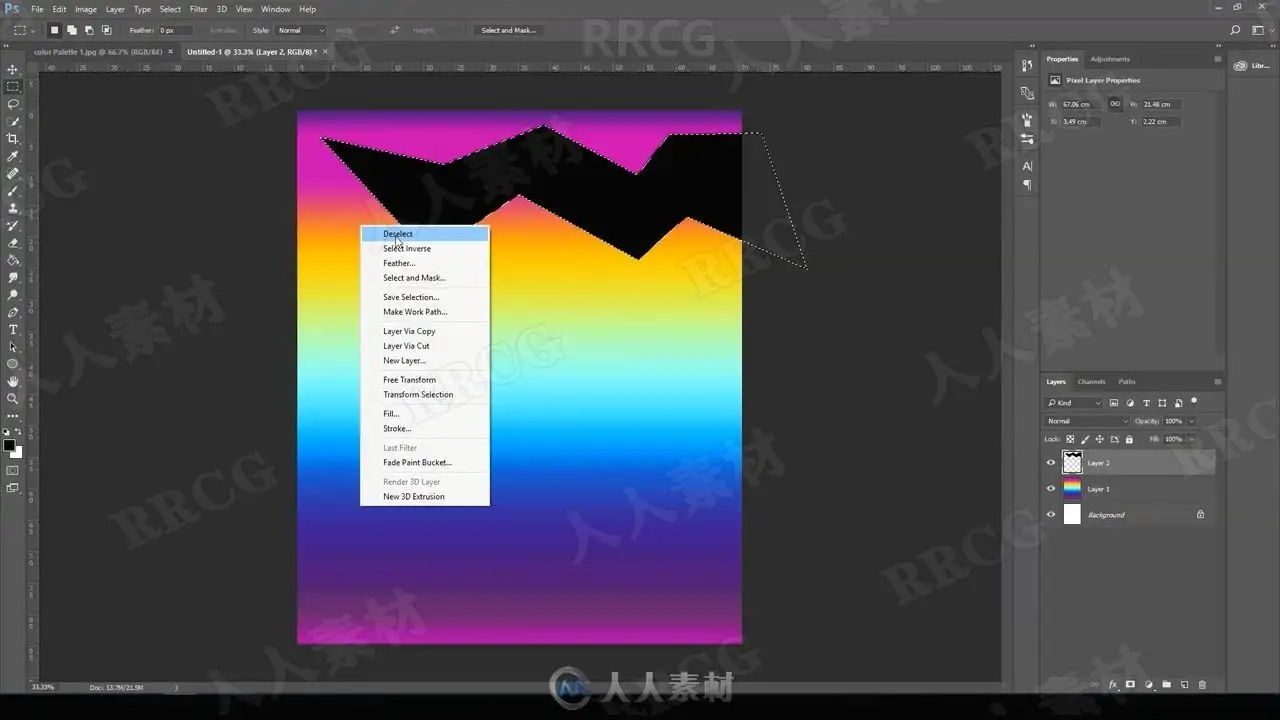The width and height of the screenshot is (1280, 720).
Task: Open the Style dropdown in options bar
Action: pyautogui.click(x=301, y=31)
